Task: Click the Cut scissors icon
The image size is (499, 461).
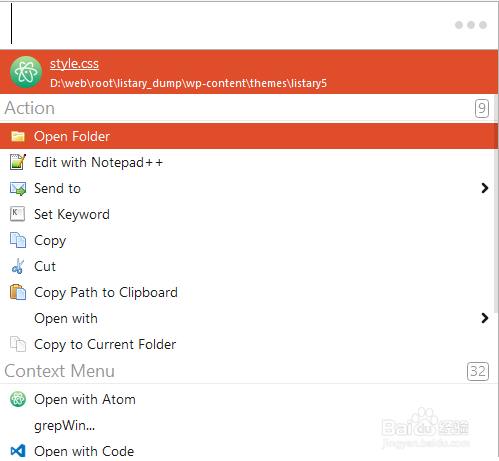Action: point(18,266)
